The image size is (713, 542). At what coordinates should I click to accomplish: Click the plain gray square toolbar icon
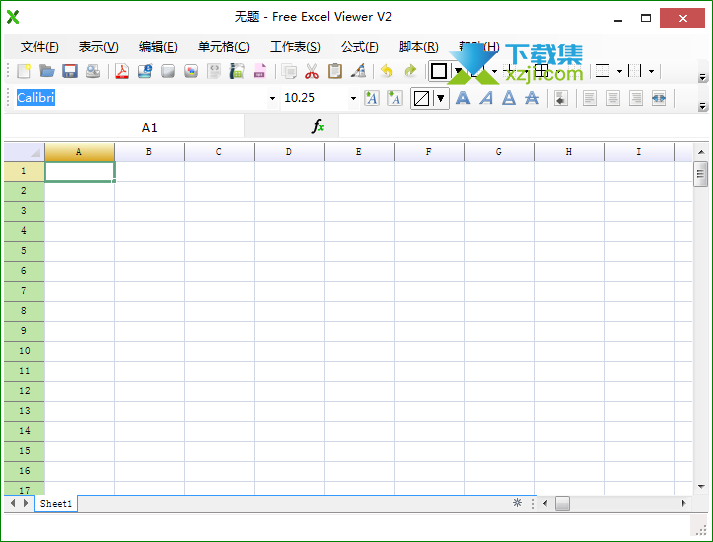[x=168, y=71]
